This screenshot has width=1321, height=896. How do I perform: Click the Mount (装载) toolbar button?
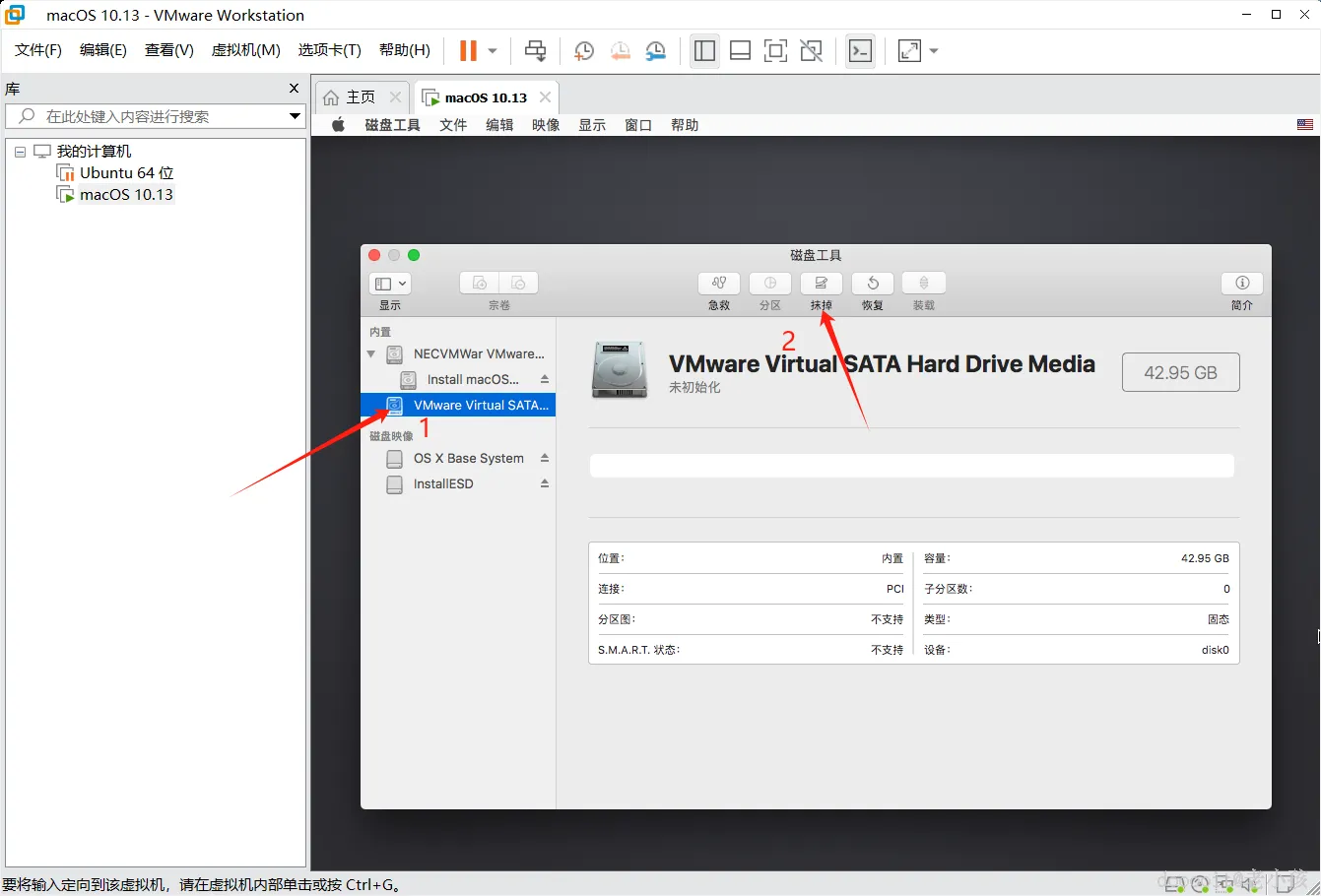(924, 284)
